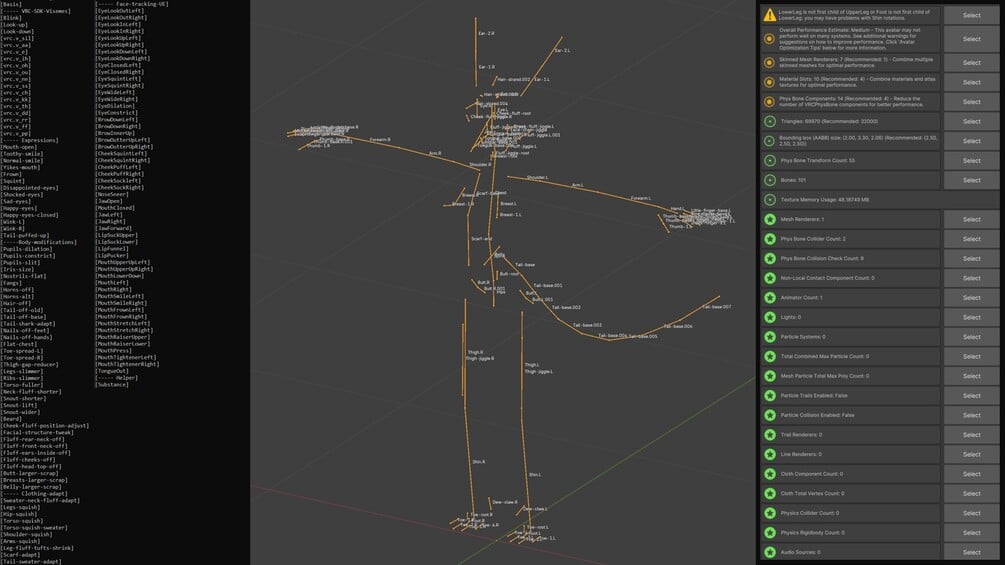Click the [Substance] entry in list

click(x=113, y=384)
